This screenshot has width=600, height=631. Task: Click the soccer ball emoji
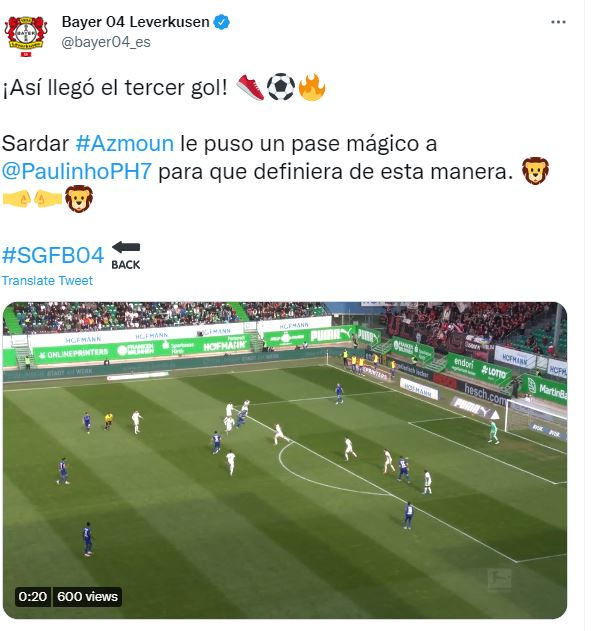281,87
